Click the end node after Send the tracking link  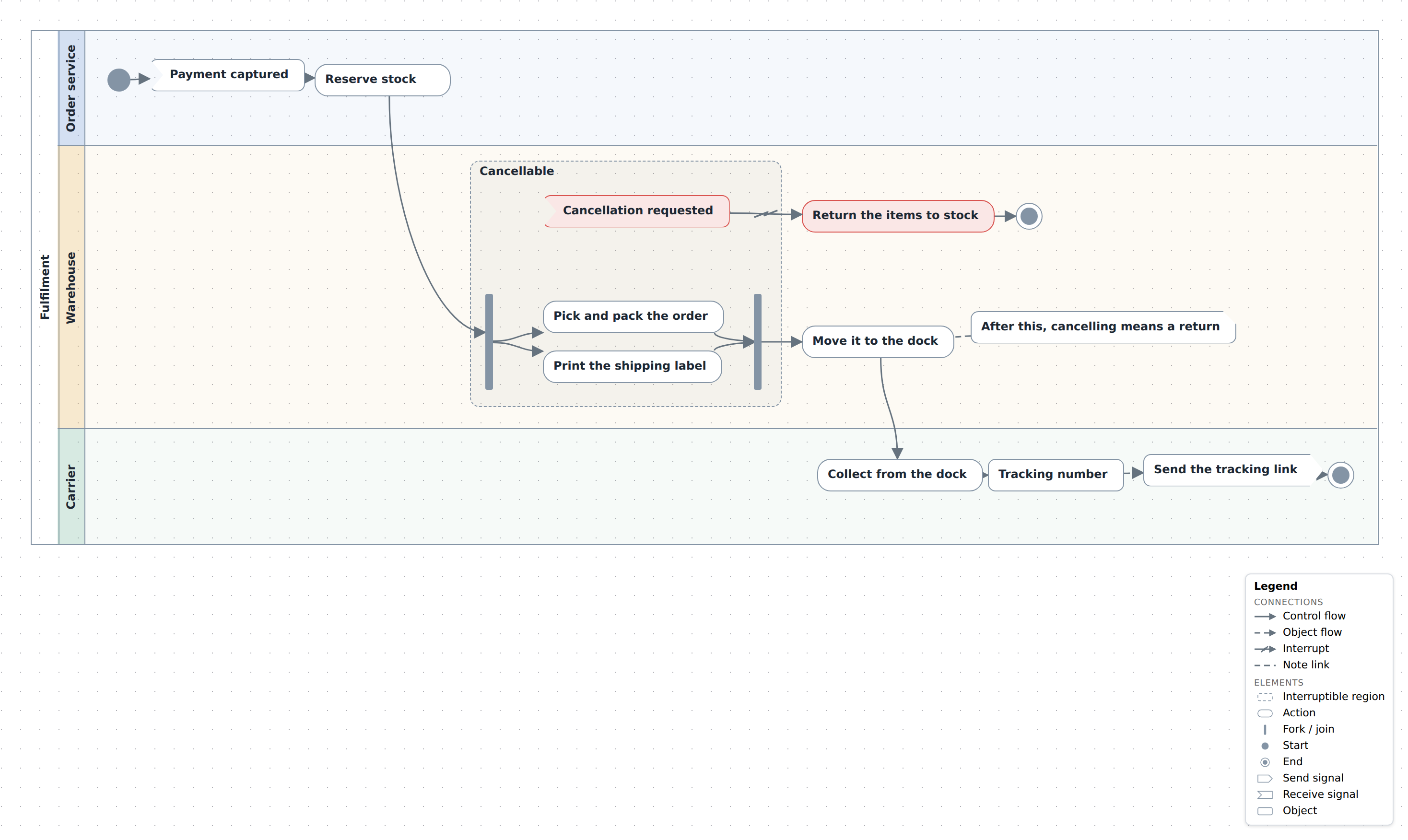pos(1341,475)
